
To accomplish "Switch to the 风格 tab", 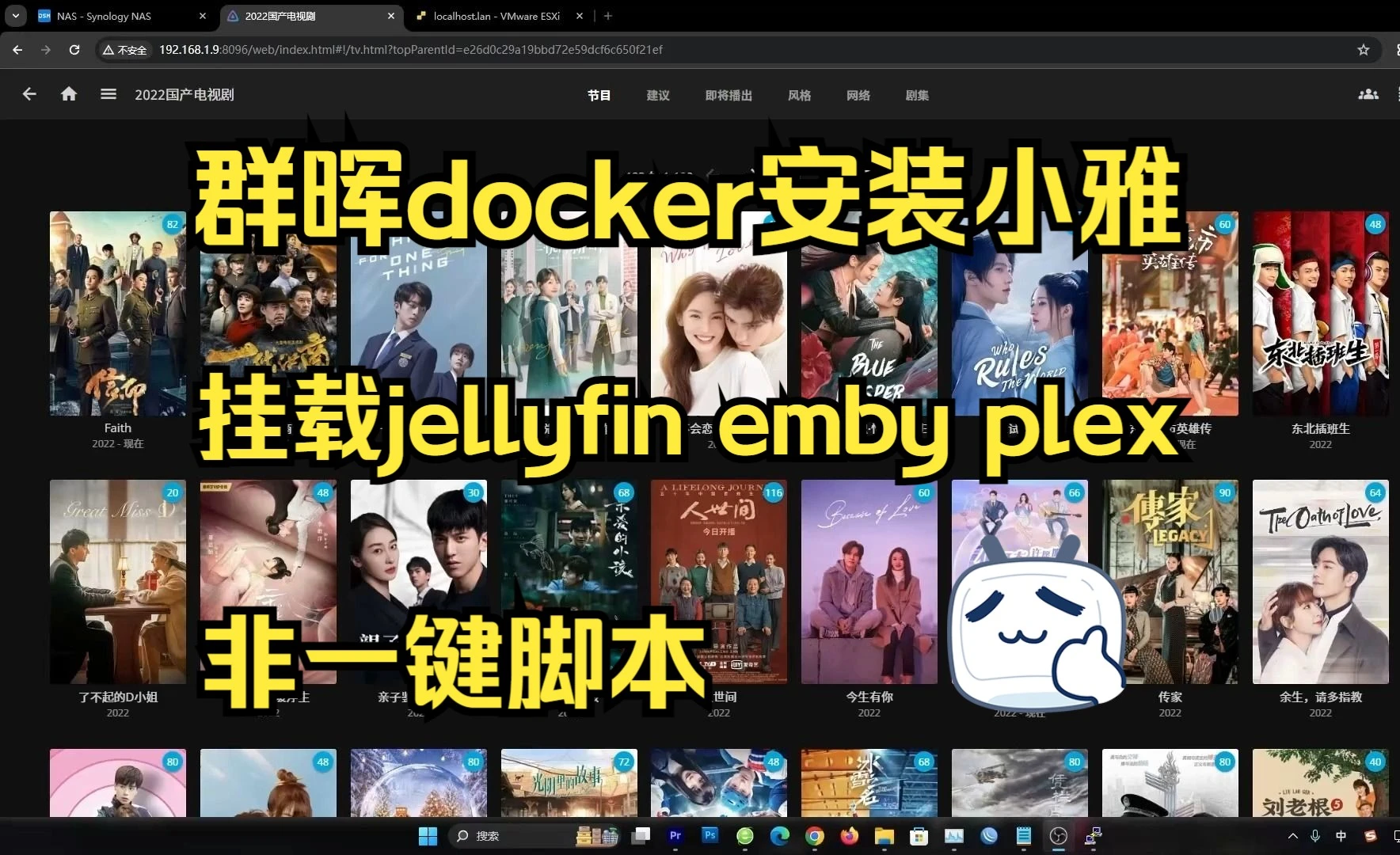I will pyautogui.click(x=800, y=95).
